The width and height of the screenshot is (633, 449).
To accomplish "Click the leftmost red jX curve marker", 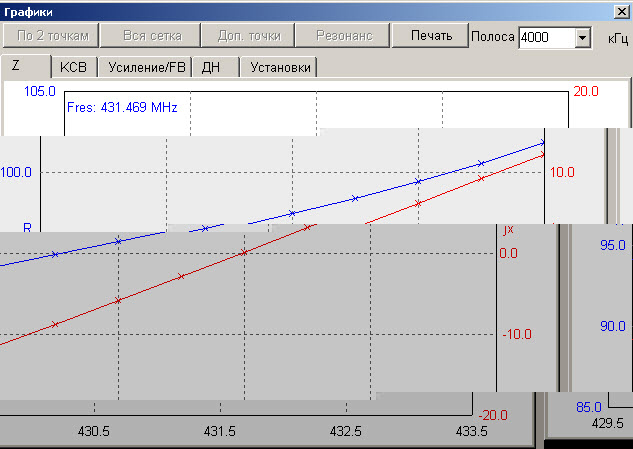I will (55, 324).
